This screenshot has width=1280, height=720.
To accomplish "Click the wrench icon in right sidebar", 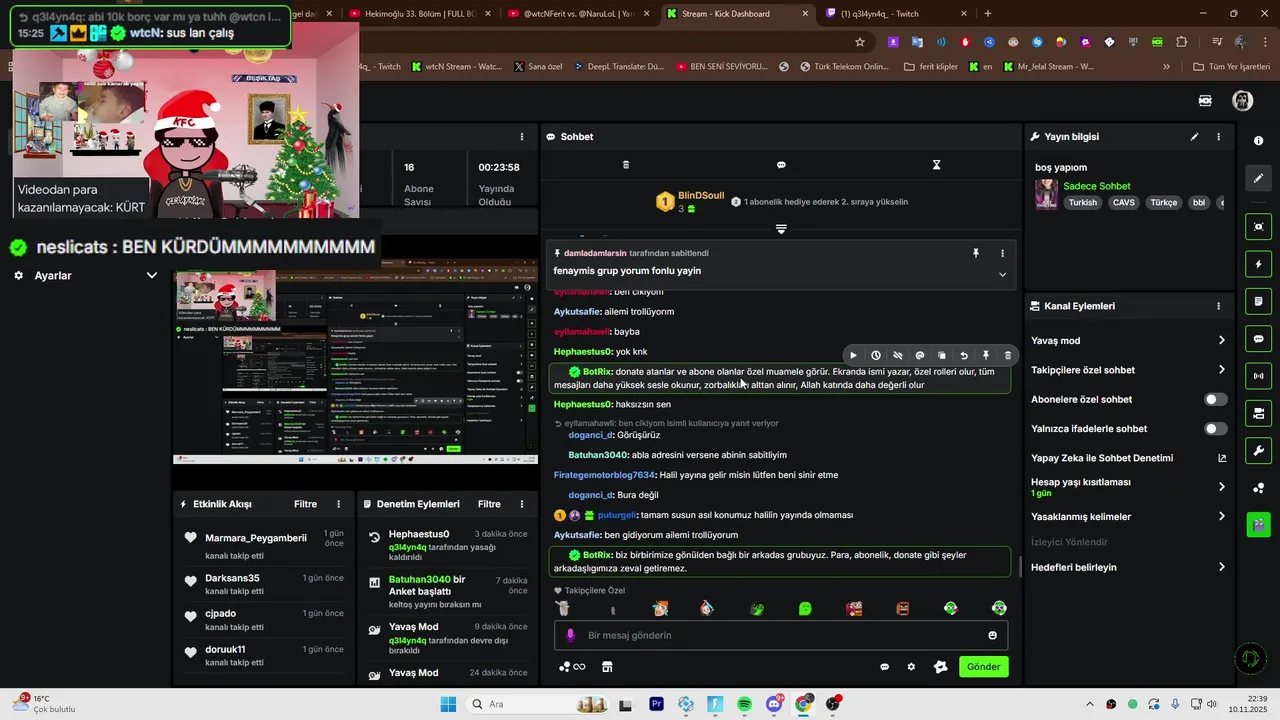I will (x=1258, y=450).
